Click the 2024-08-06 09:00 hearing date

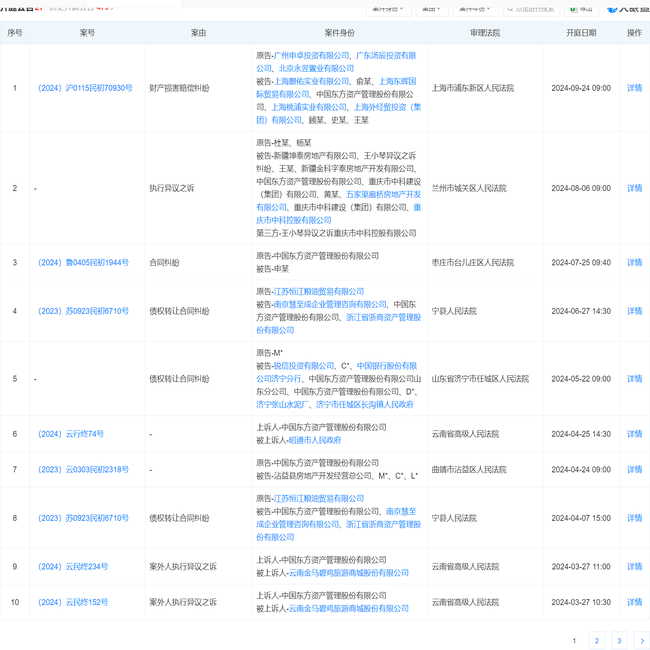[581, 188]
